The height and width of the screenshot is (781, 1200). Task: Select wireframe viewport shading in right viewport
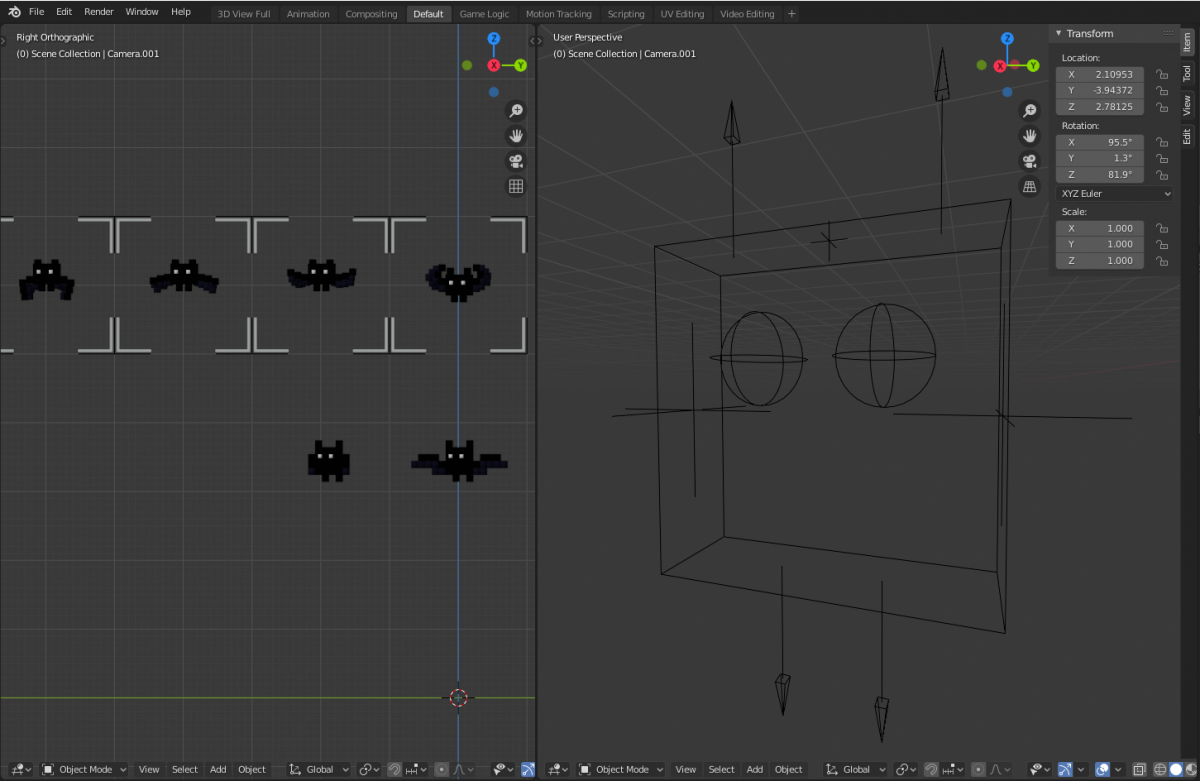1160,769
